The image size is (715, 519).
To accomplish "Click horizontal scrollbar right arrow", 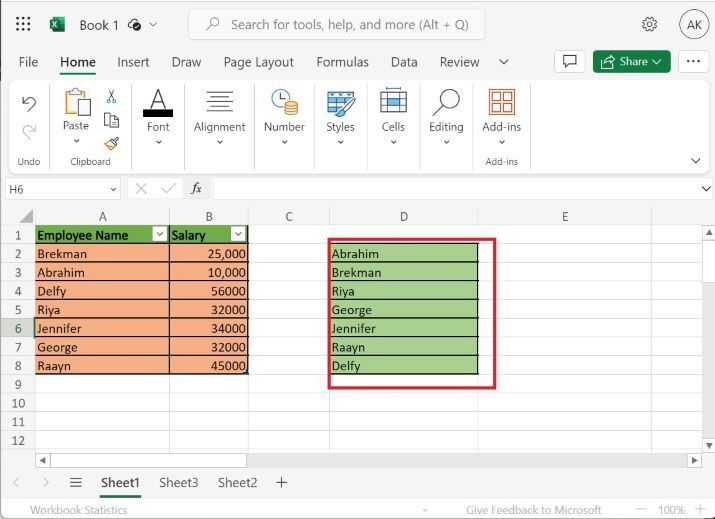I will [694, 460].
